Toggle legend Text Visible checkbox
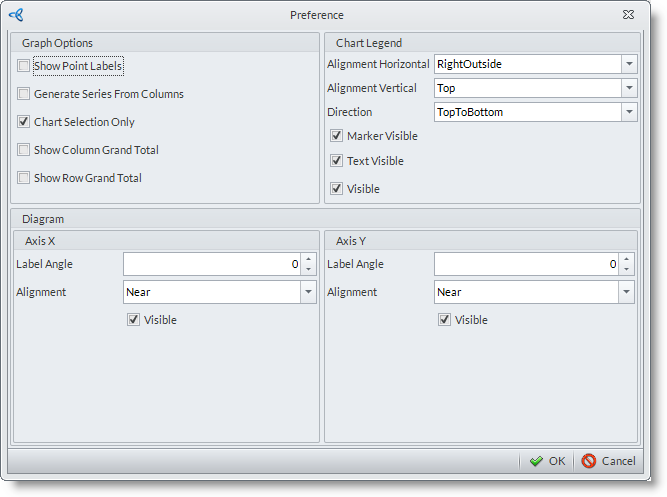 tap(337, 161)
